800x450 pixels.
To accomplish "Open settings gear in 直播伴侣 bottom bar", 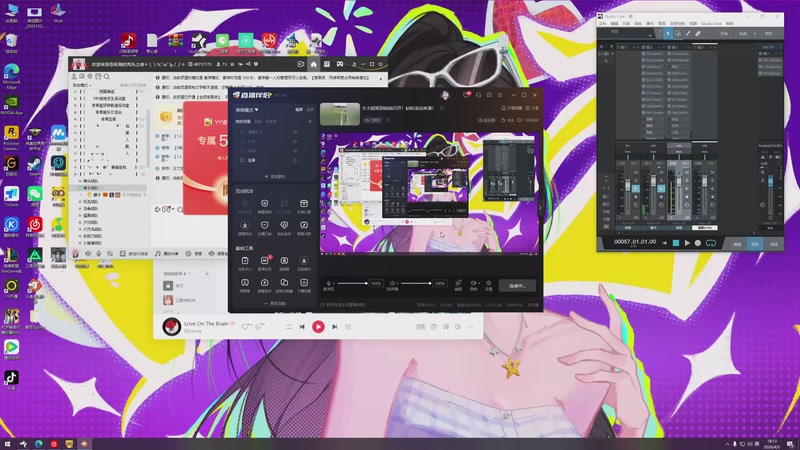I will click(x=488, y=285).
